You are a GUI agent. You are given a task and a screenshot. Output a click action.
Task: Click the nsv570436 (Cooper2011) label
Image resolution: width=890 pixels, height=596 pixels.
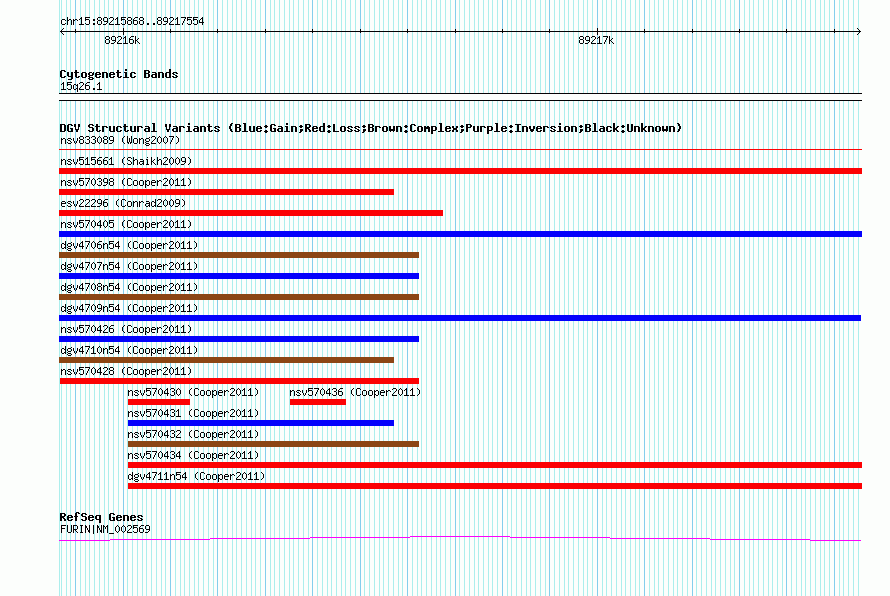(x=355, y=392)
